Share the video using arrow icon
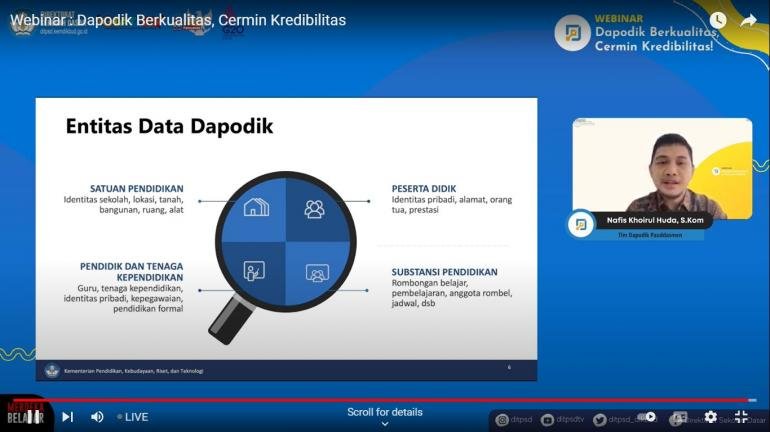770x432 pixels. click(x=748, y=20)
